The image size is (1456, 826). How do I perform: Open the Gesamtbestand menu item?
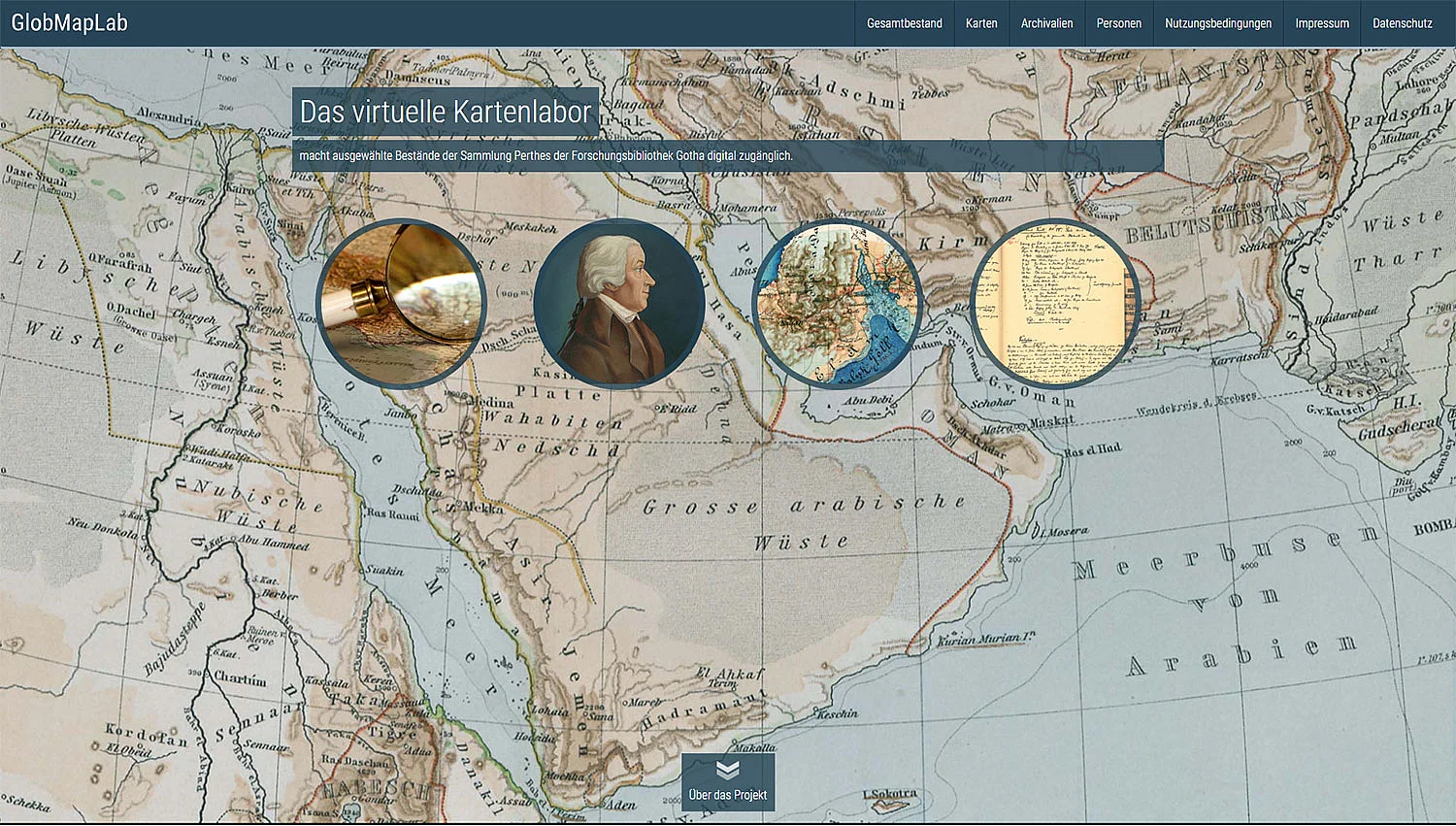coord(904,23)
